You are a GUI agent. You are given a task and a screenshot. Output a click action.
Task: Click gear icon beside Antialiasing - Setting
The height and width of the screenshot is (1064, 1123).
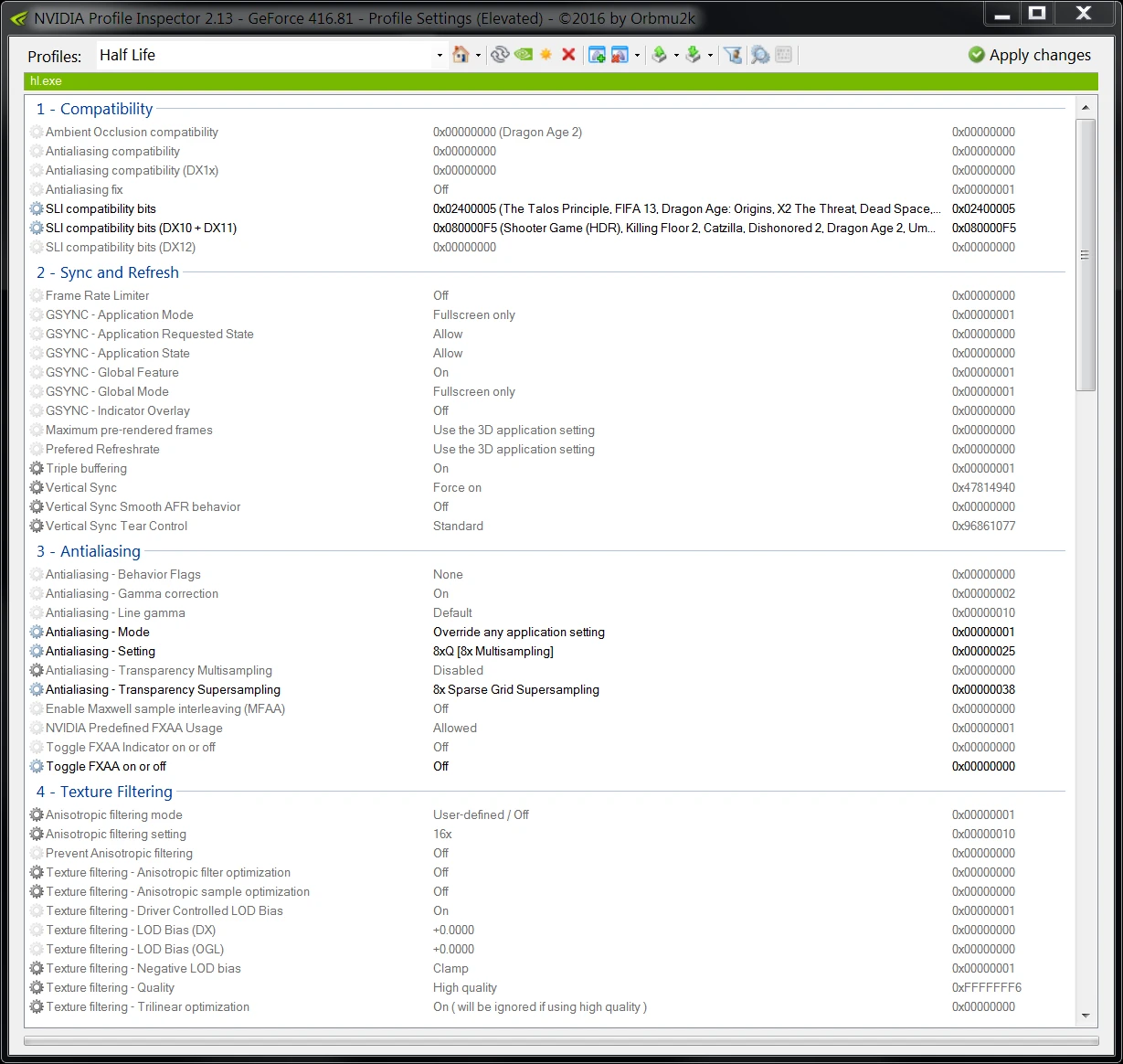click(x=37, y=651)
